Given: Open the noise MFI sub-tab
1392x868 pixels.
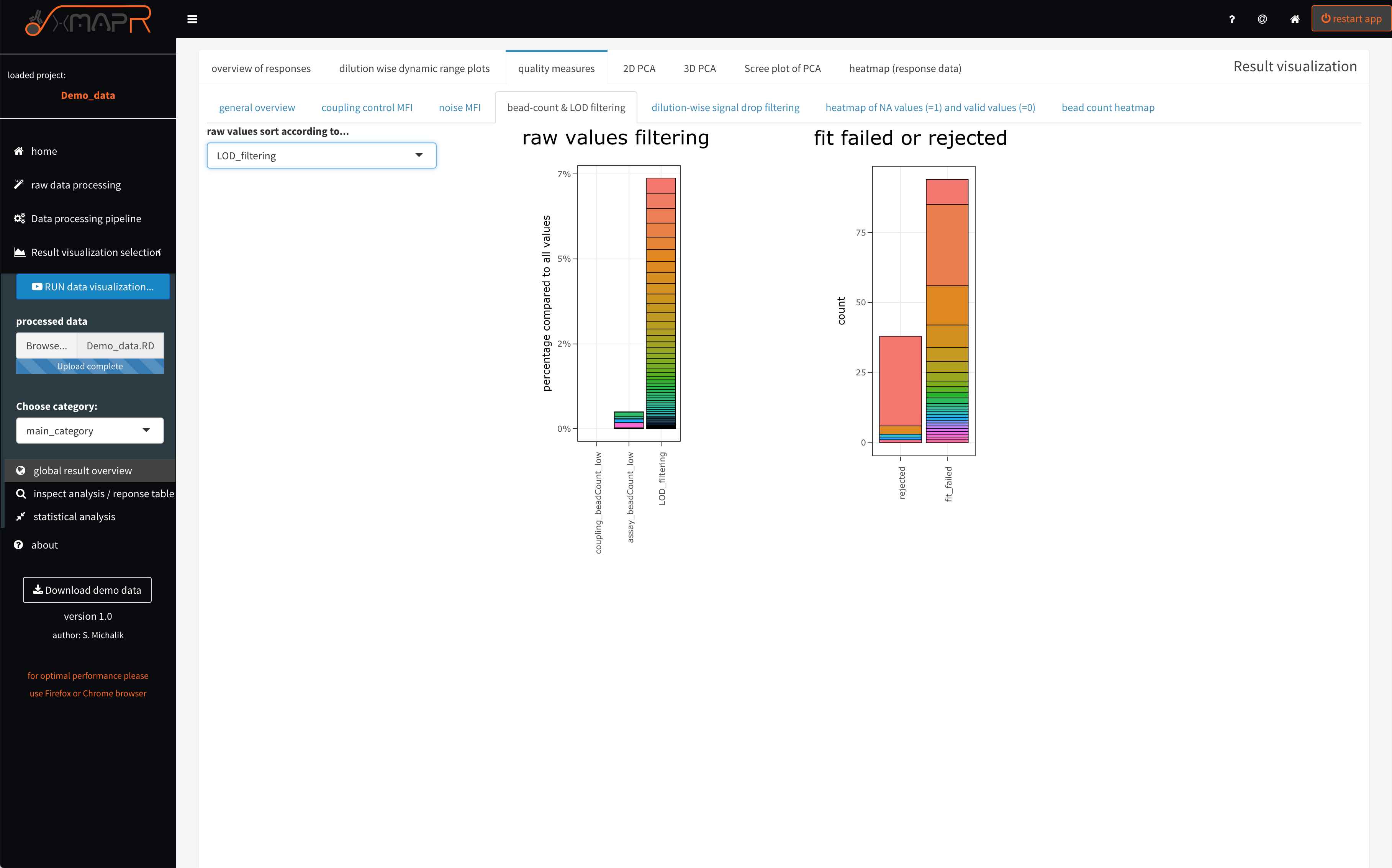Looking at the screenshot, I should [459, 107].
